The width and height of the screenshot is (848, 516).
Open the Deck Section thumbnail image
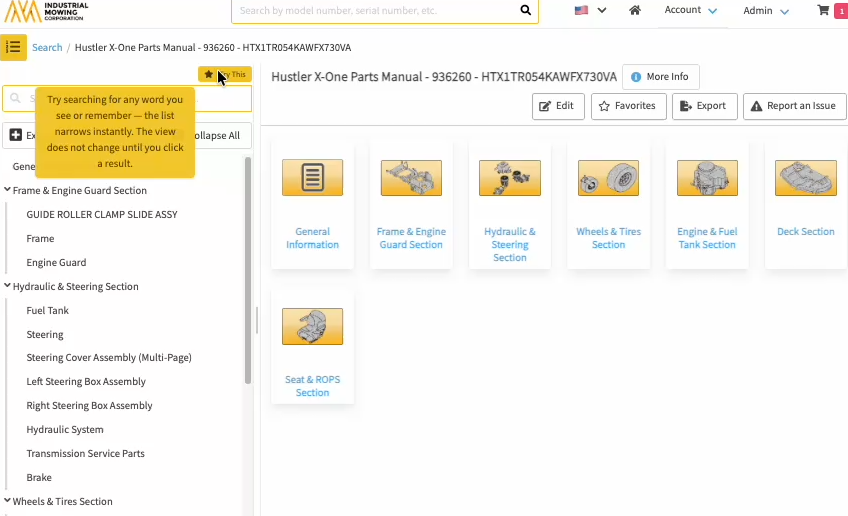[805, 178]
